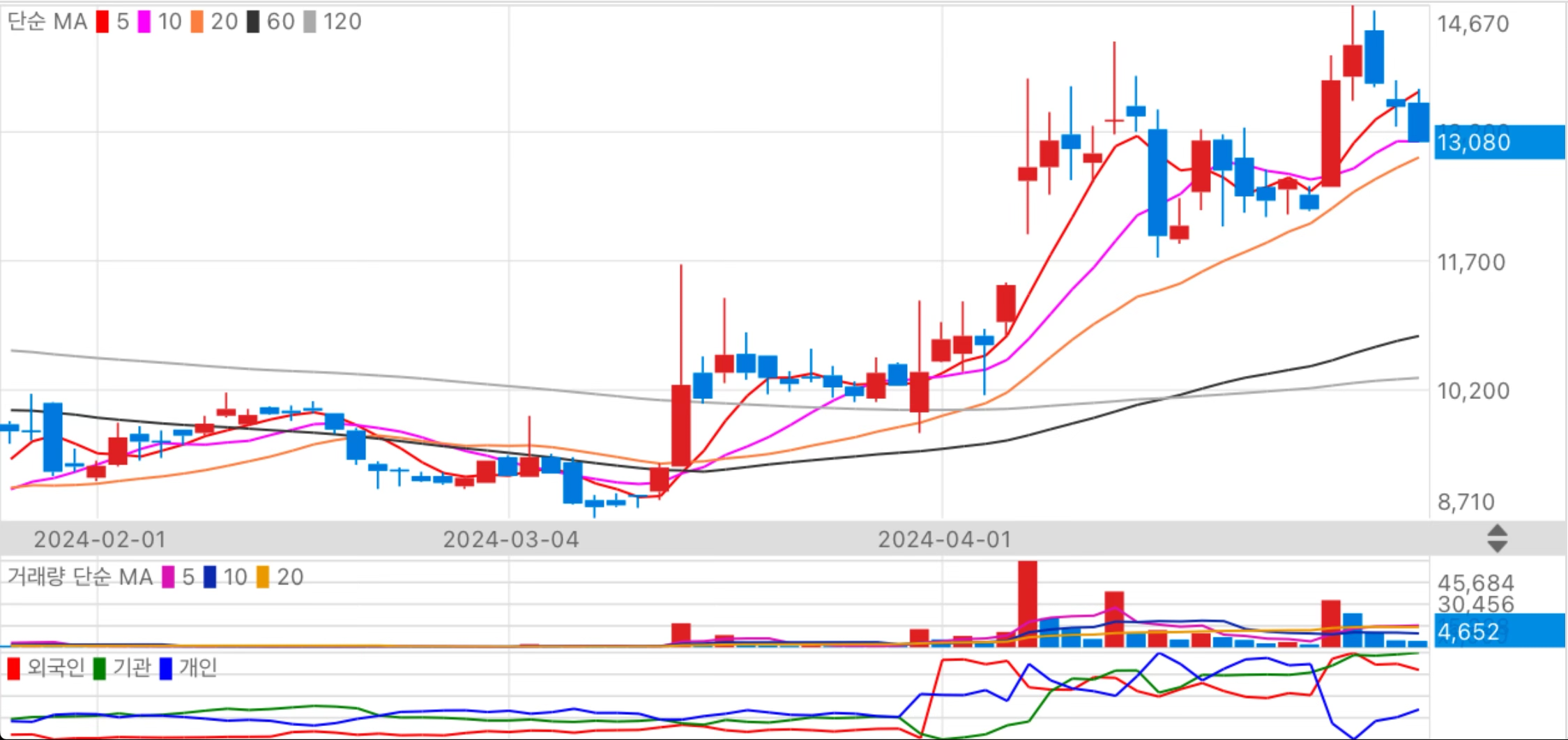Click the tallest red volume bar

point(1027,604)
